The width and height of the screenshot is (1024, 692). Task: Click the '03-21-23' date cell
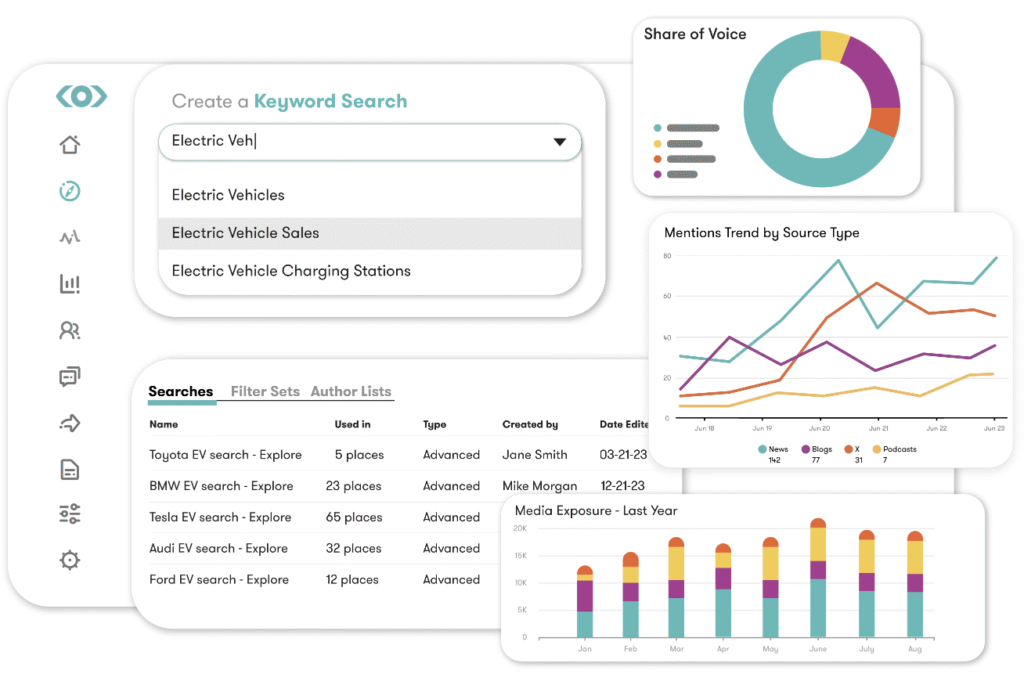pos(623,455)
